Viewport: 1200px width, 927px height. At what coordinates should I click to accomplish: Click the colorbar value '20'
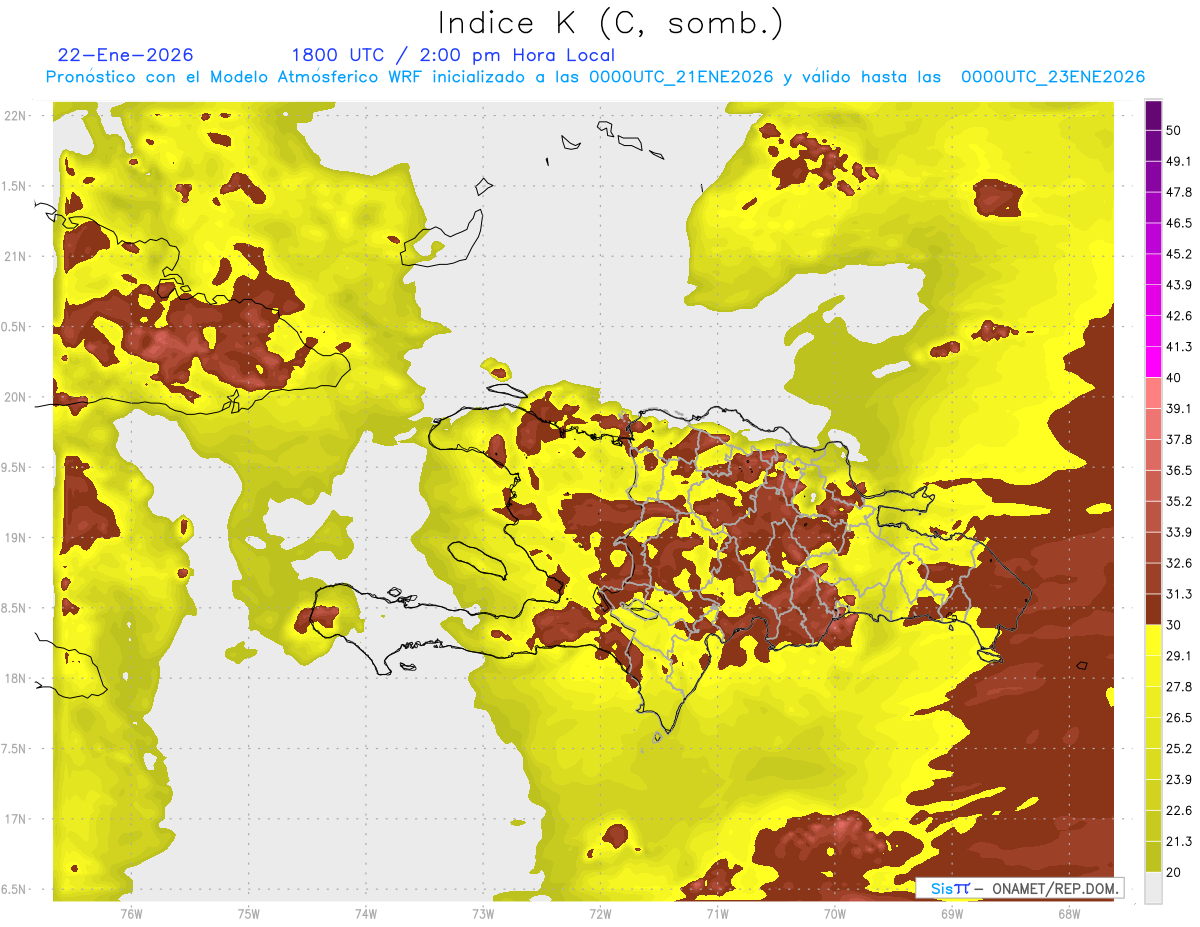click(x=1175, y=872)
